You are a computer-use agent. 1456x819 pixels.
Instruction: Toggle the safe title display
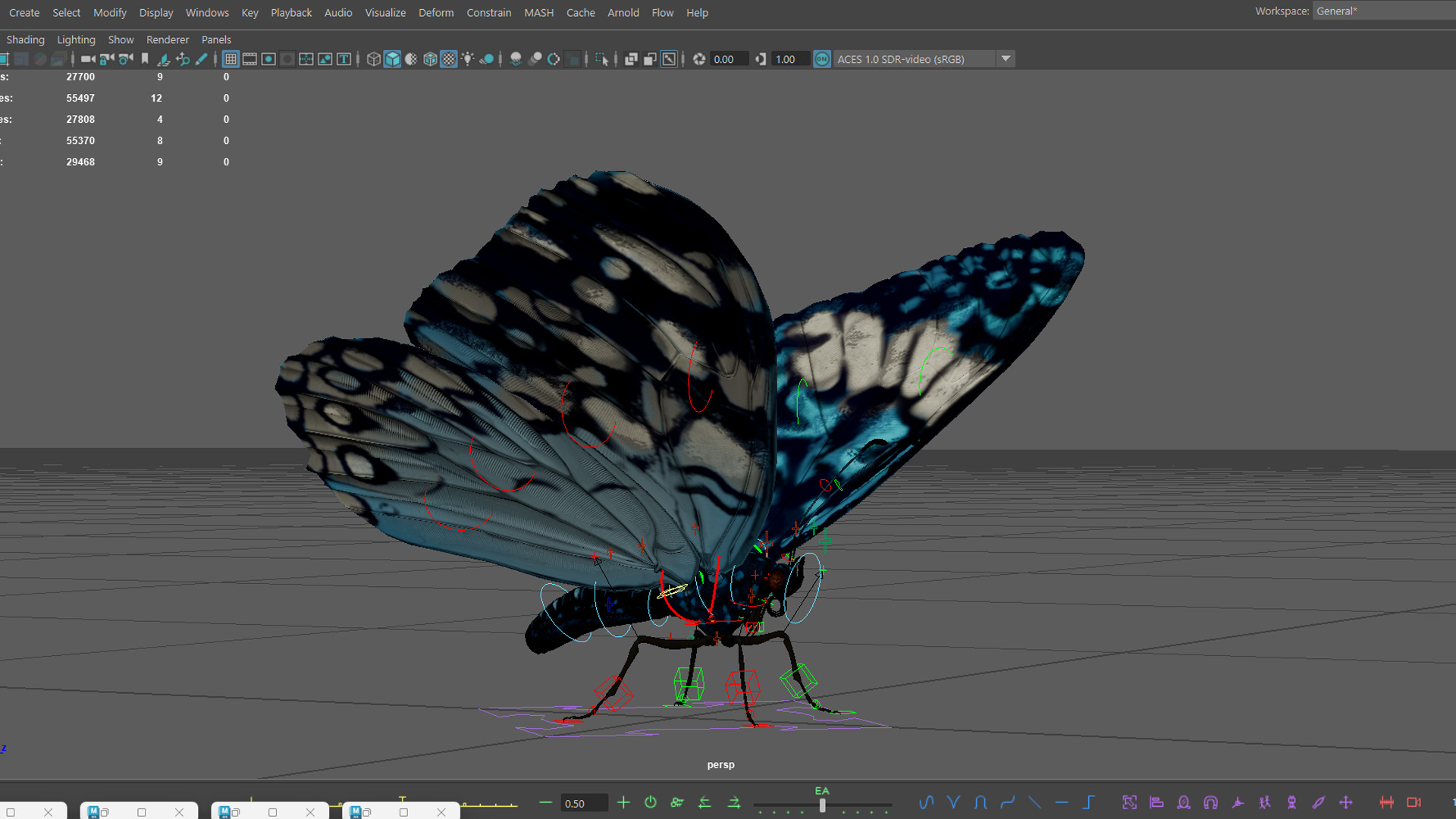point(344,59)
